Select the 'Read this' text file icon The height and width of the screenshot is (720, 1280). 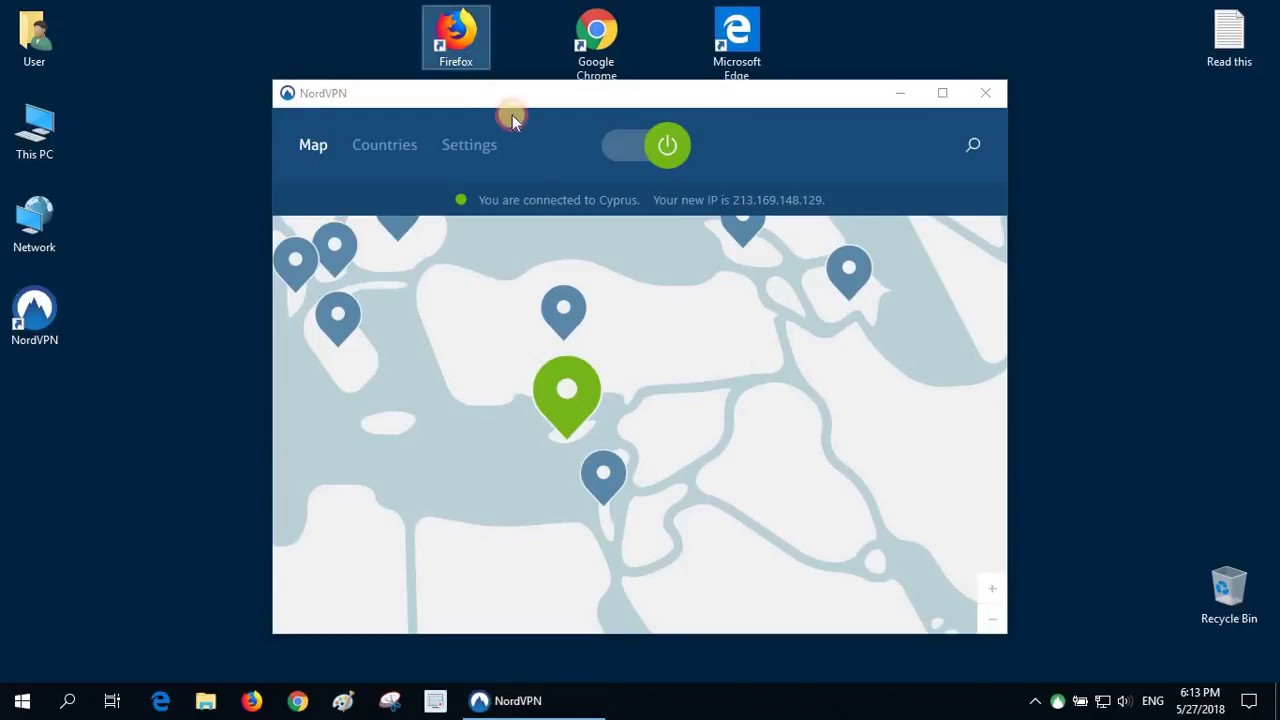[1229, 39]
